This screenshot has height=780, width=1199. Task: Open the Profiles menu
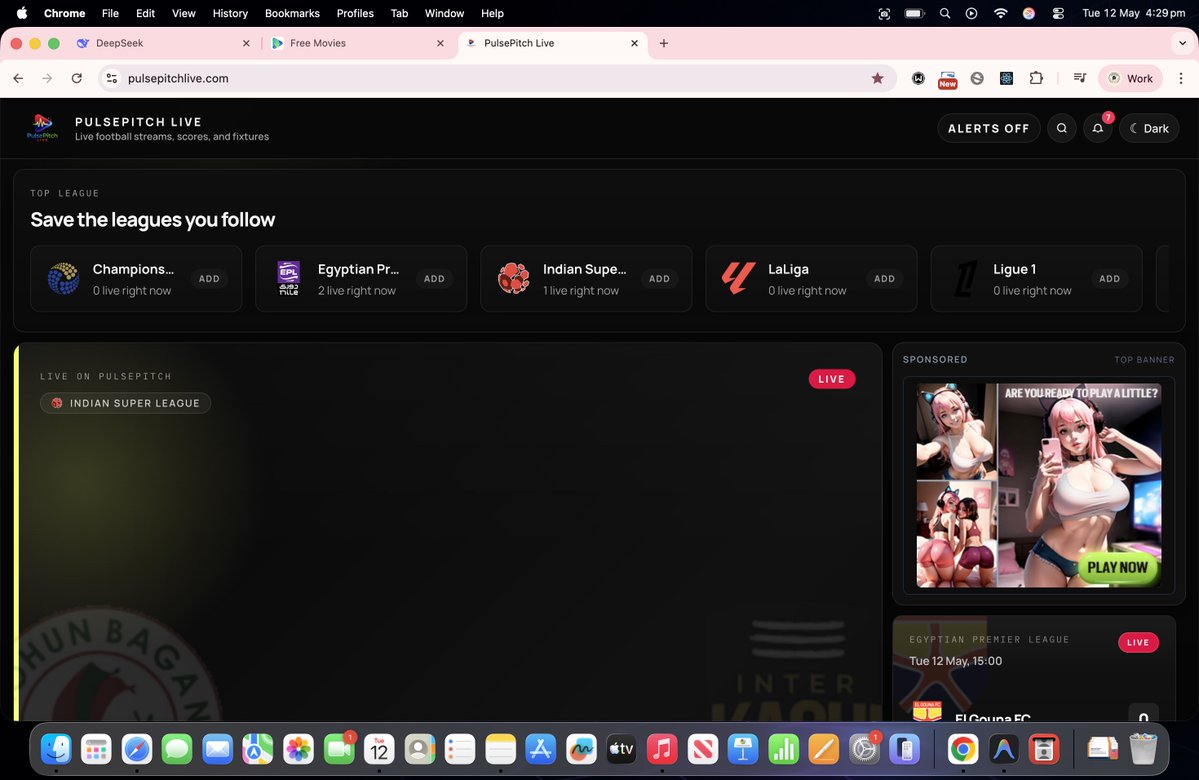[355, 13]
